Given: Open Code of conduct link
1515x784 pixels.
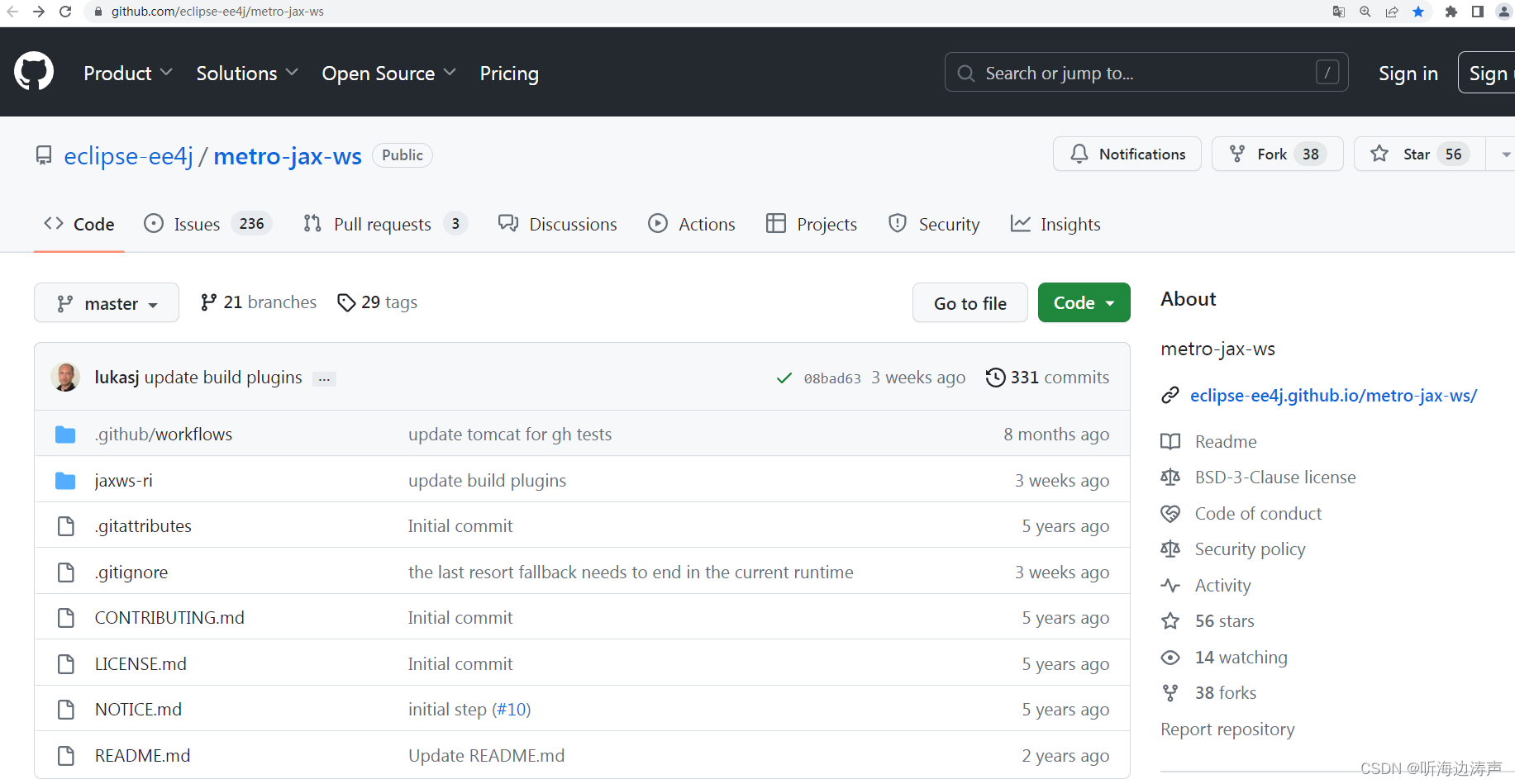Looking at the screenshot, I should click(1258, 514).
